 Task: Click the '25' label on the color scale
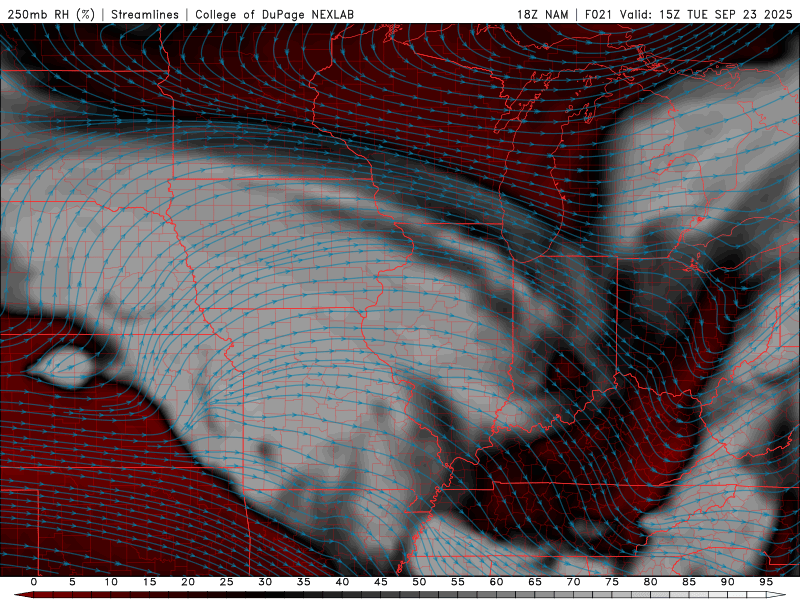(226, 582)
